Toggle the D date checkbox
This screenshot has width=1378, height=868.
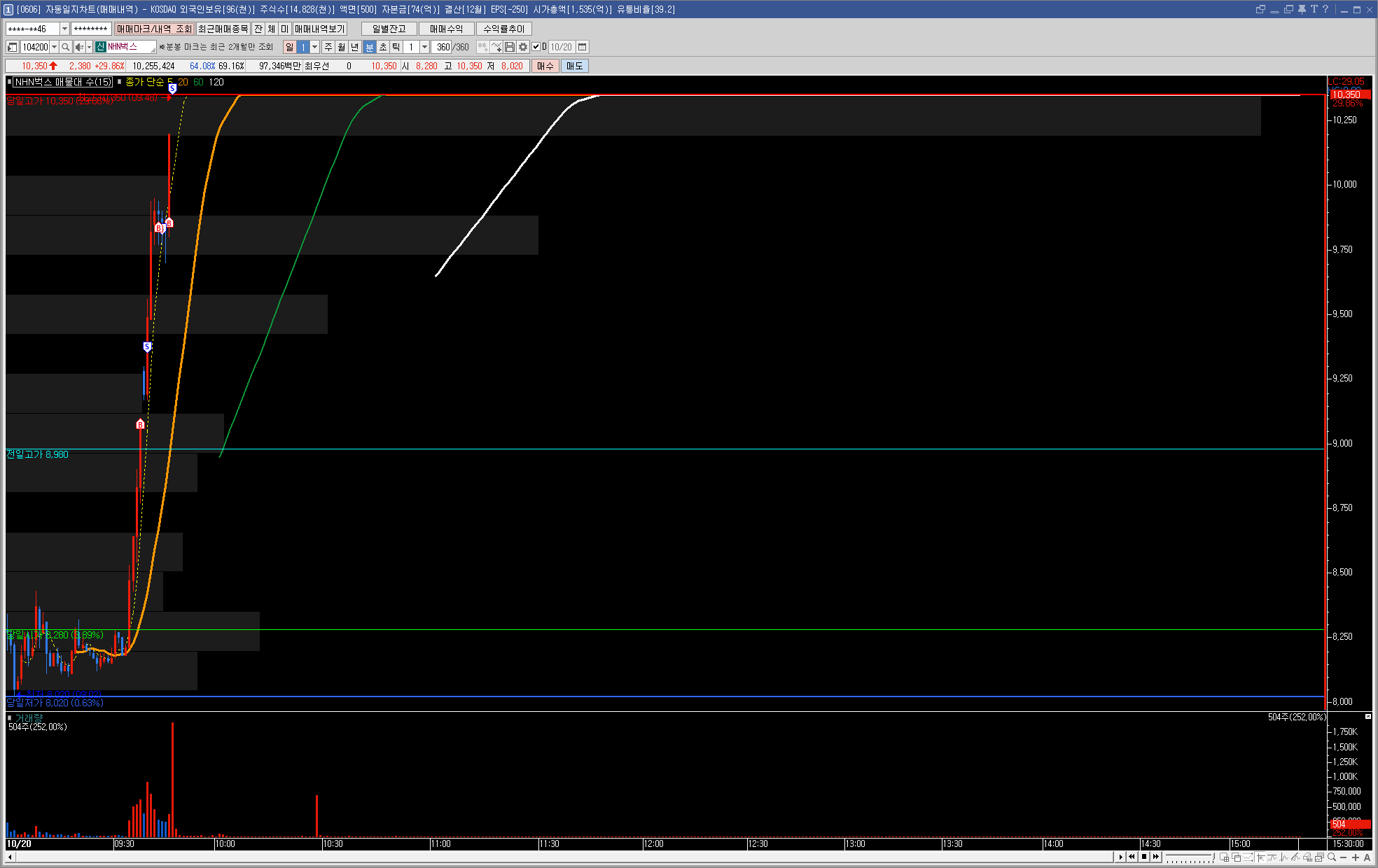pyautogui.click(x=536, y=47)
